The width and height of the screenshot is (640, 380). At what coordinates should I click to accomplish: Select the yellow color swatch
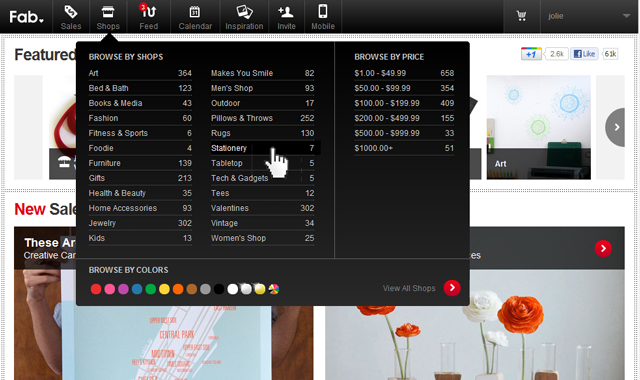coord(164,289)
